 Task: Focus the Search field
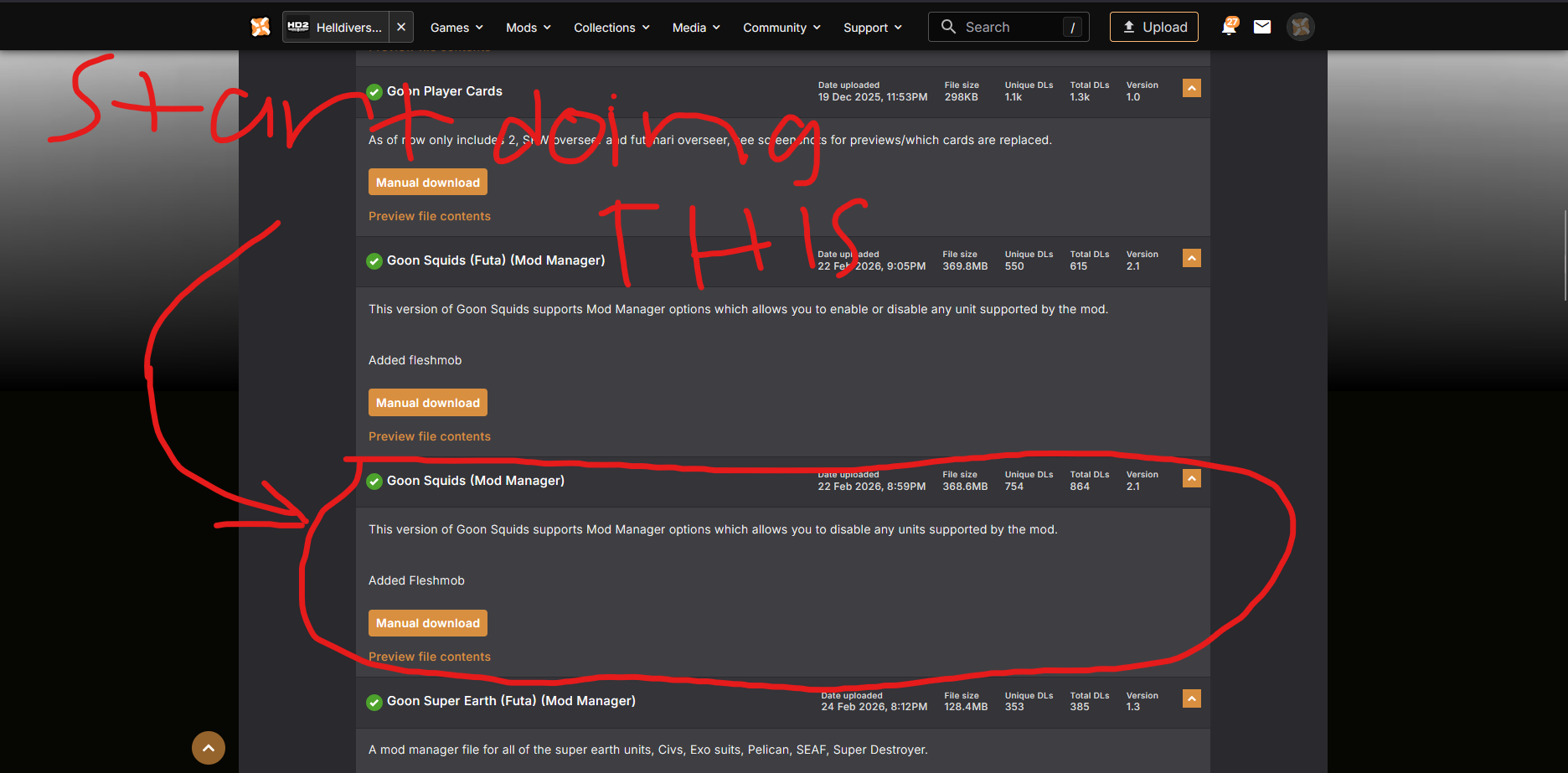pos(1008,27)
